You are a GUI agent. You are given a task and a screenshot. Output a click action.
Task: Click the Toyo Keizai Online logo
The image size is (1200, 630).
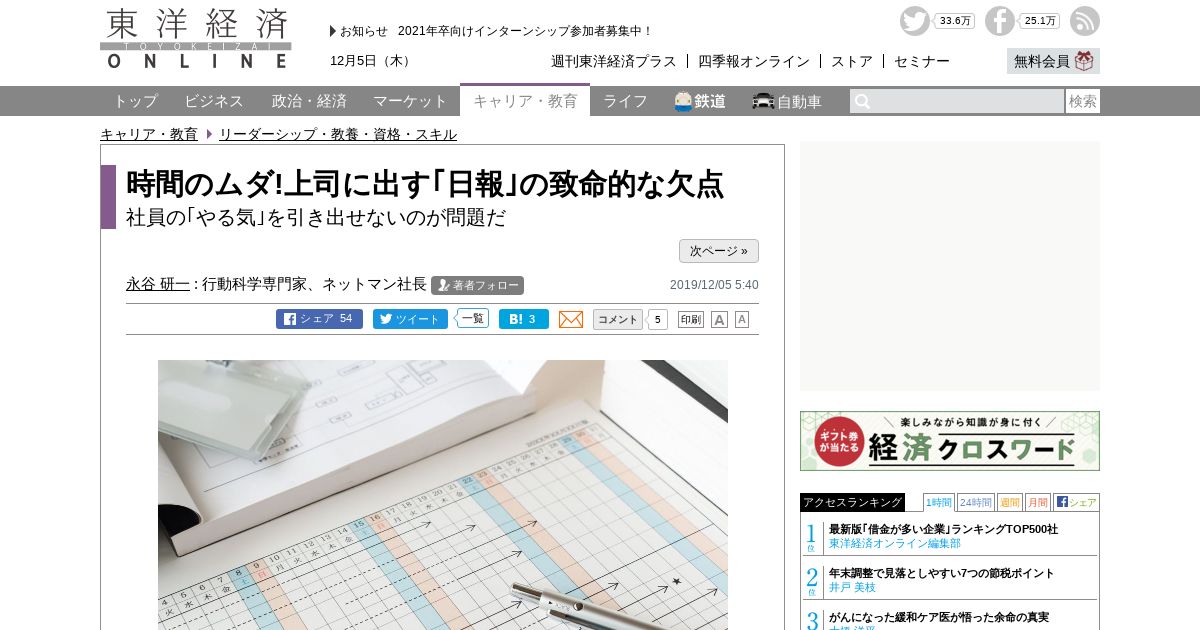pos(196,38)
